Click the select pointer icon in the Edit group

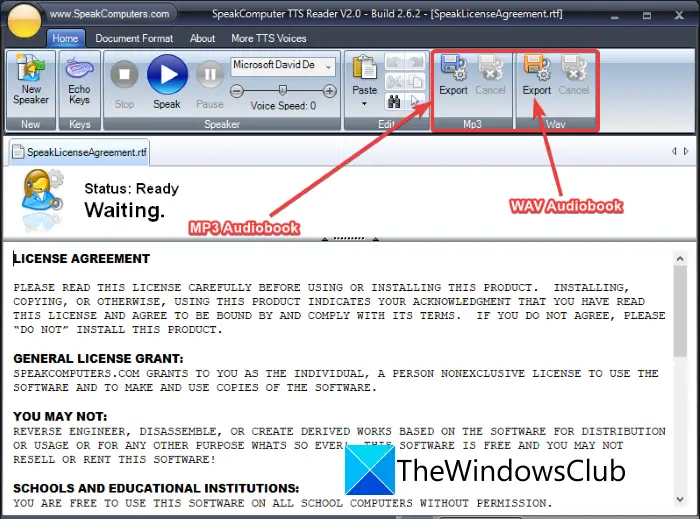tap(416, 102)
